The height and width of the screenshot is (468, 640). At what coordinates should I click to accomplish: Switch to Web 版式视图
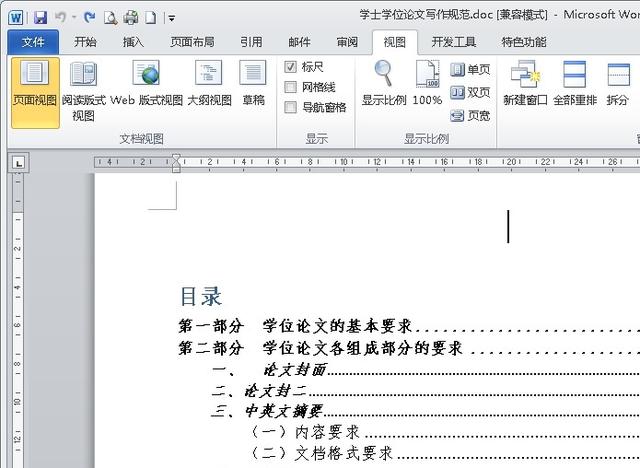(147, 84)
